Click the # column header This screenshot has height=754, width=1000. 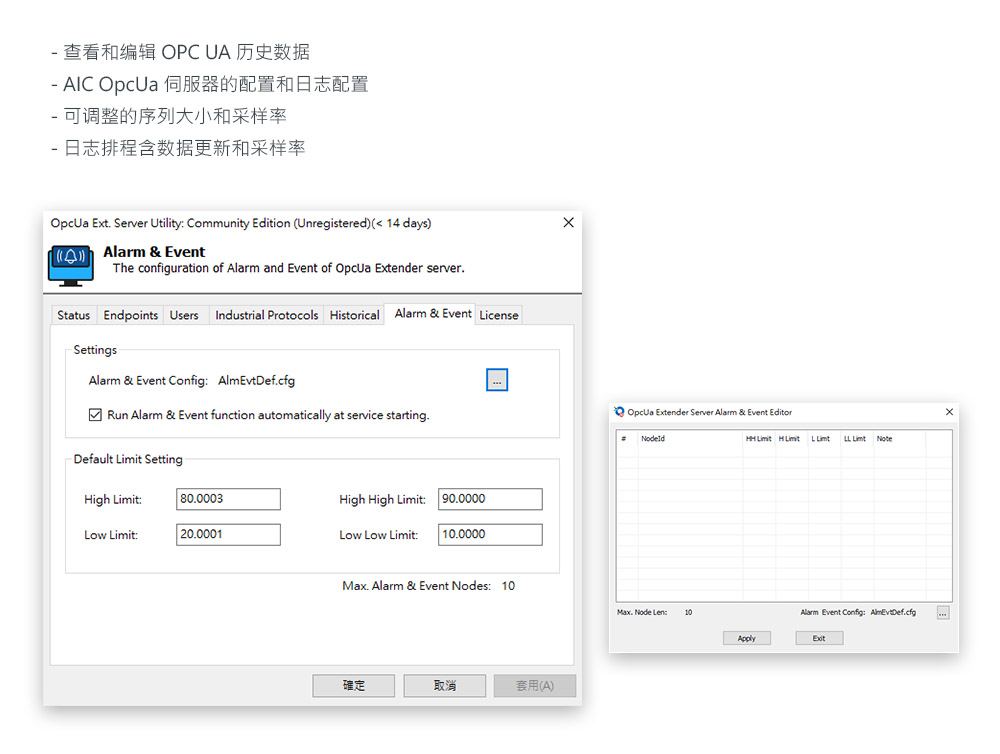(x=627, y=439)
